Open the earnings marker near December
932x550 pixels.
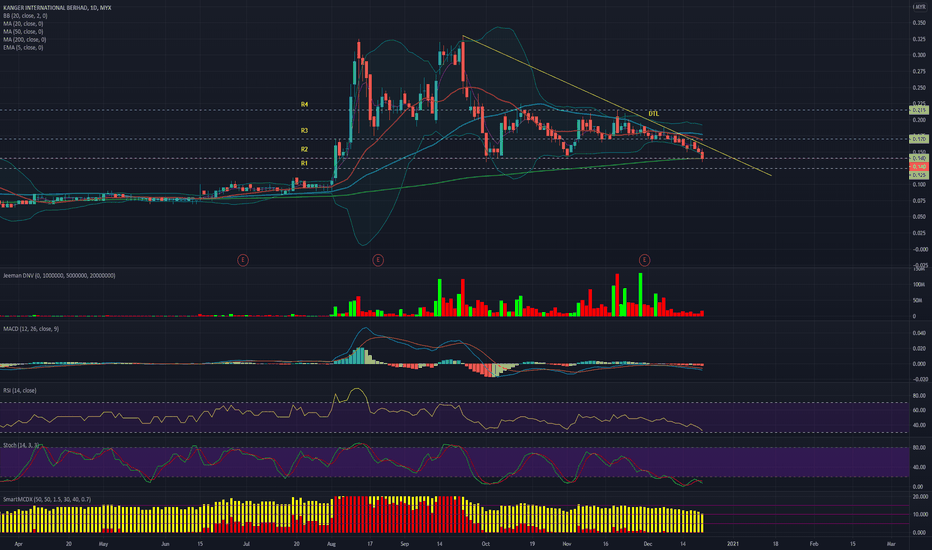click(644, 260)
